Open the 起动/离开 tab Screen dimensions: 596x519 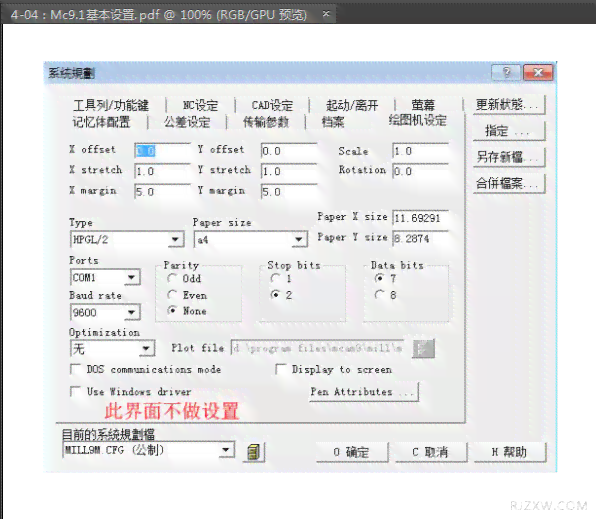352,105
